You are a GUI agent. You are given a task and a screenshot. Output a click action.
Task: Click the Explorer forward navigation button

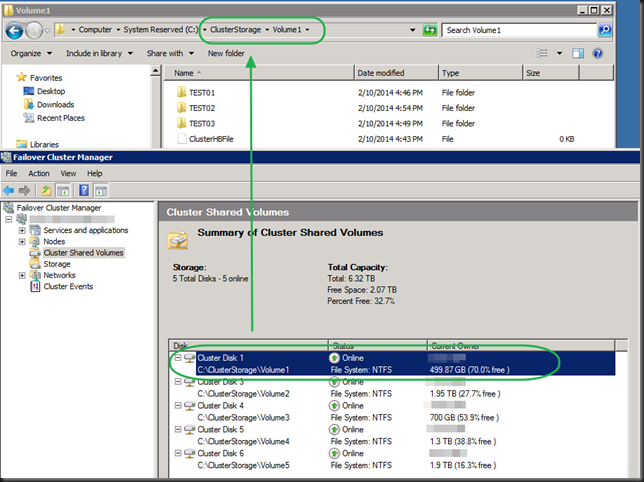34,30
